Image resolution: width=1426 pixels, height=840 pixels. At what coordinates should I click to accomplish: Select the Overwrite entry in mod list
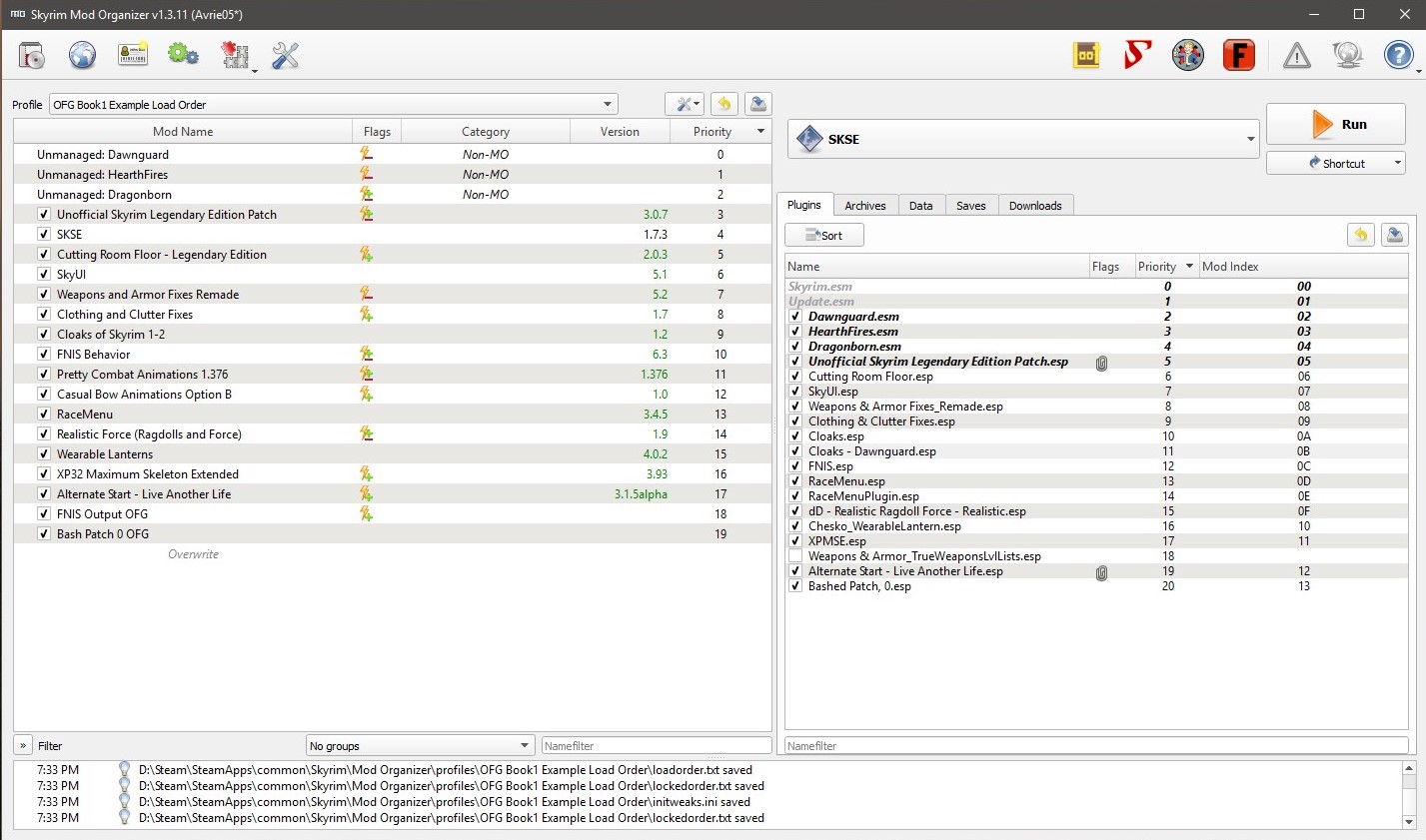click(x=193, y=554)
